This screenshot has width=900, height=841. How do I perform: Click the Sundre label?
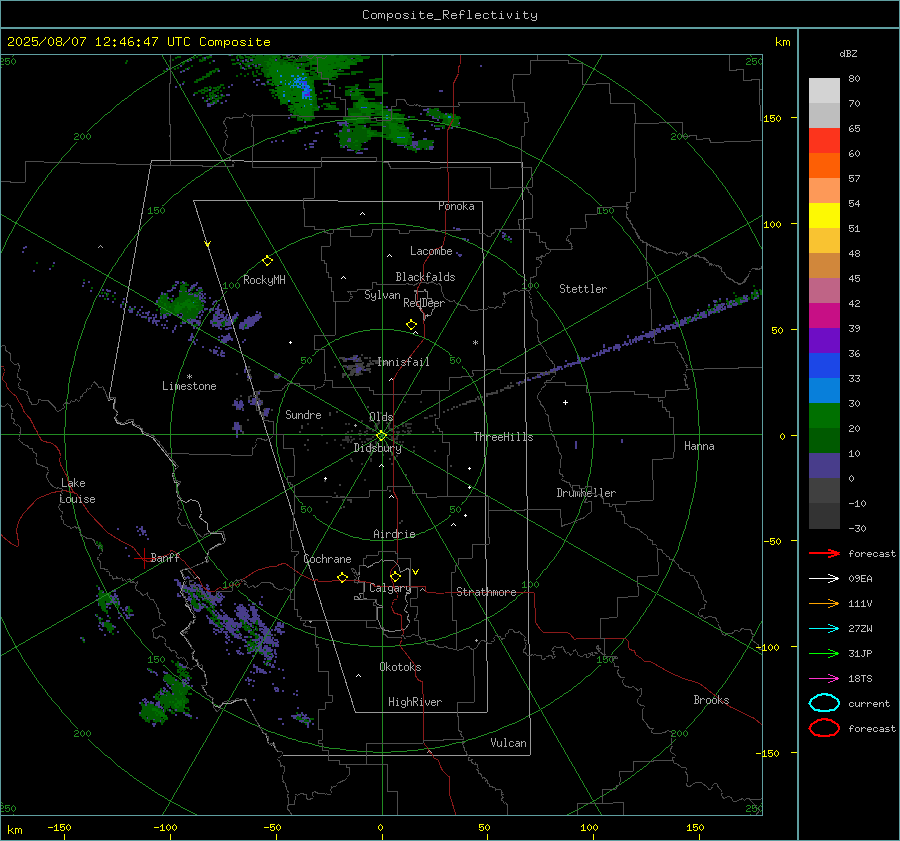[303, 414]
